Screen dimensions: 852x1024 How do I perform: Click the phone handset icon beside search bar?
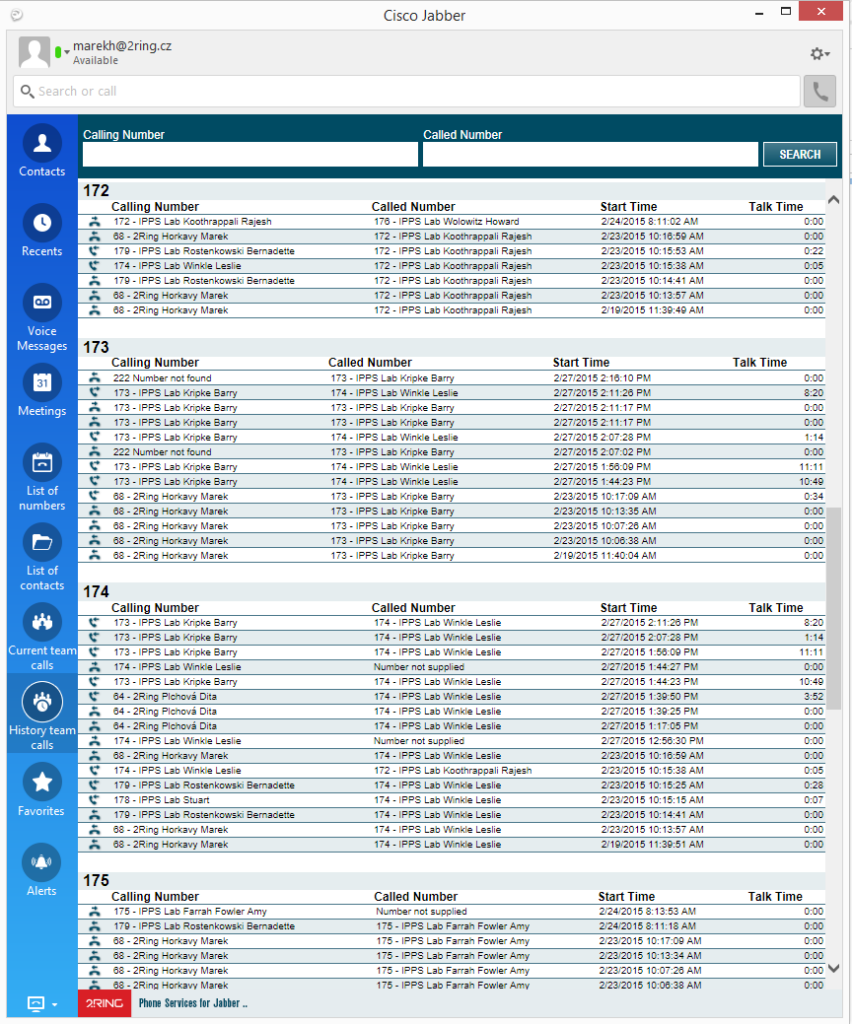click(819, 90)
